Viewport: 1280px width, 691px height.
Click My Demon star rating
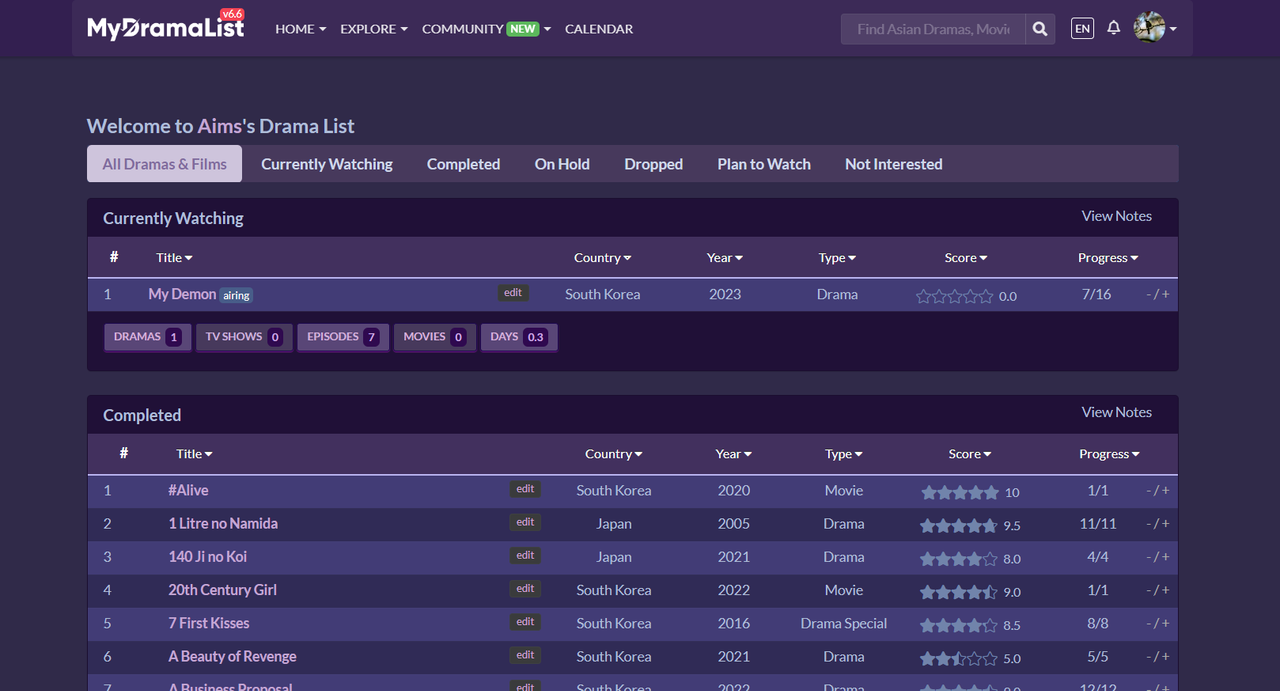955,296
